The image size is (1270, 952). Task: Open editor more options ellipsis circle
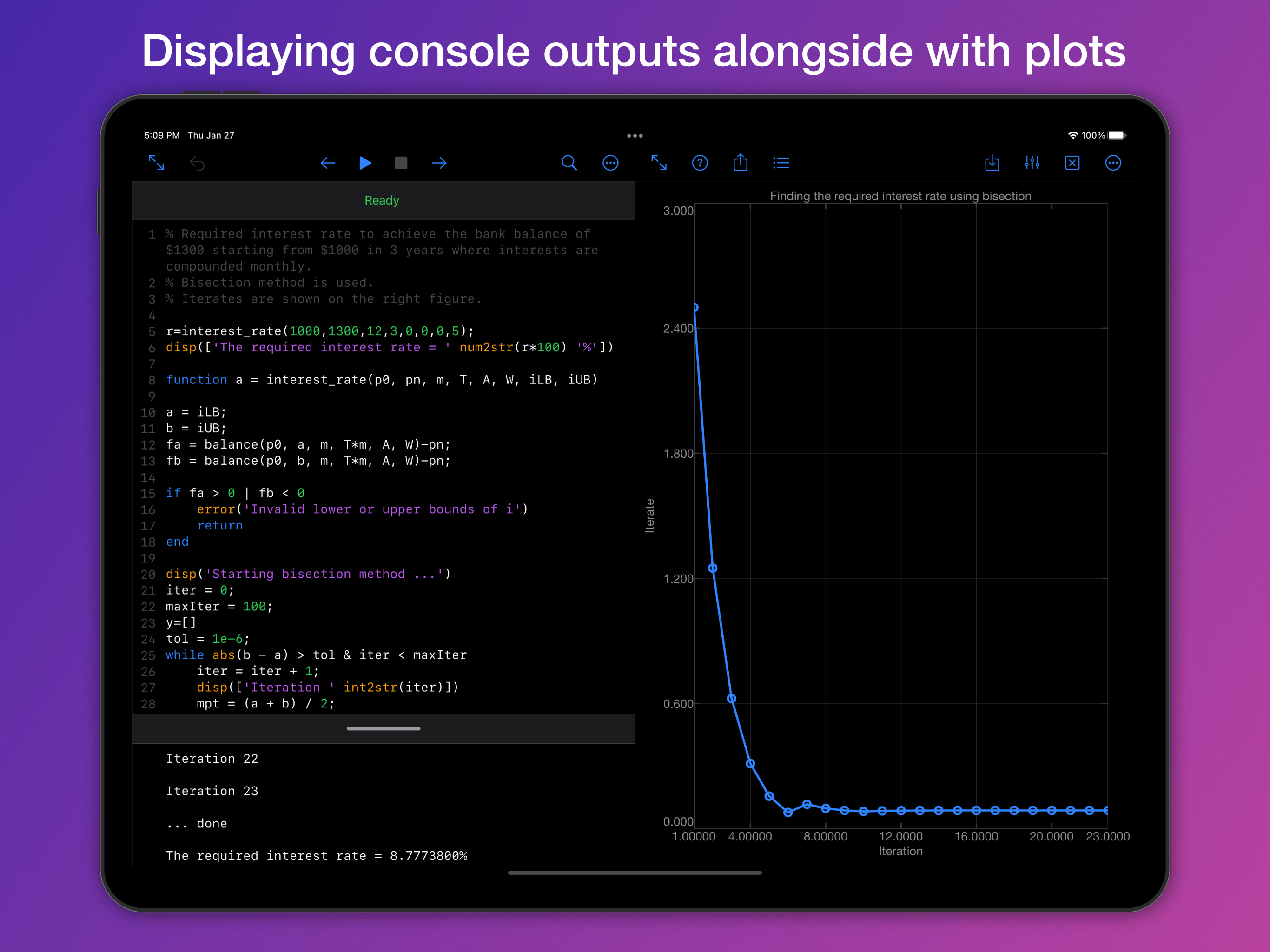[610, 163]
